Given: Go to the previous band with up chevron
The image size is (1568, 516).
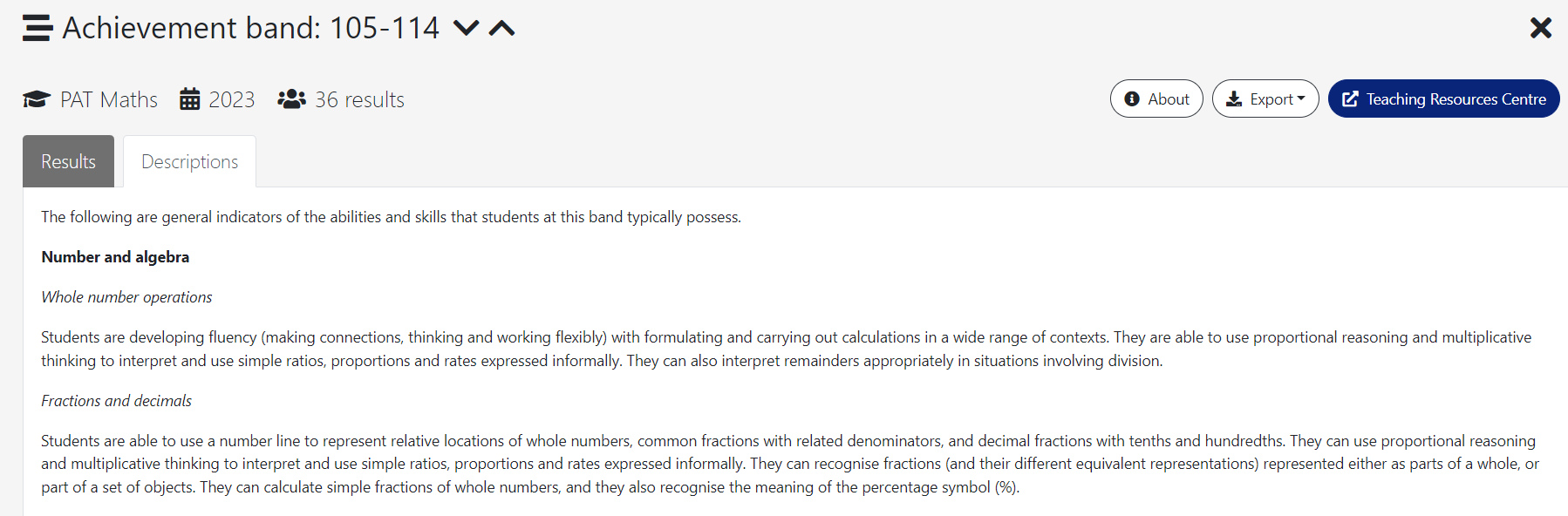Looking at the screenshot, I should pos(502,28).
